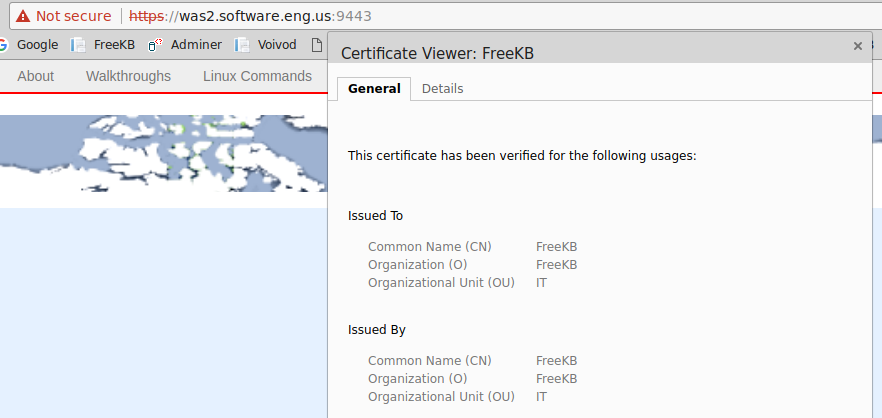The width and height of the screenshot is (882, 418).
Task: Open the Adminer bookmark label
Action: point(196,45)
